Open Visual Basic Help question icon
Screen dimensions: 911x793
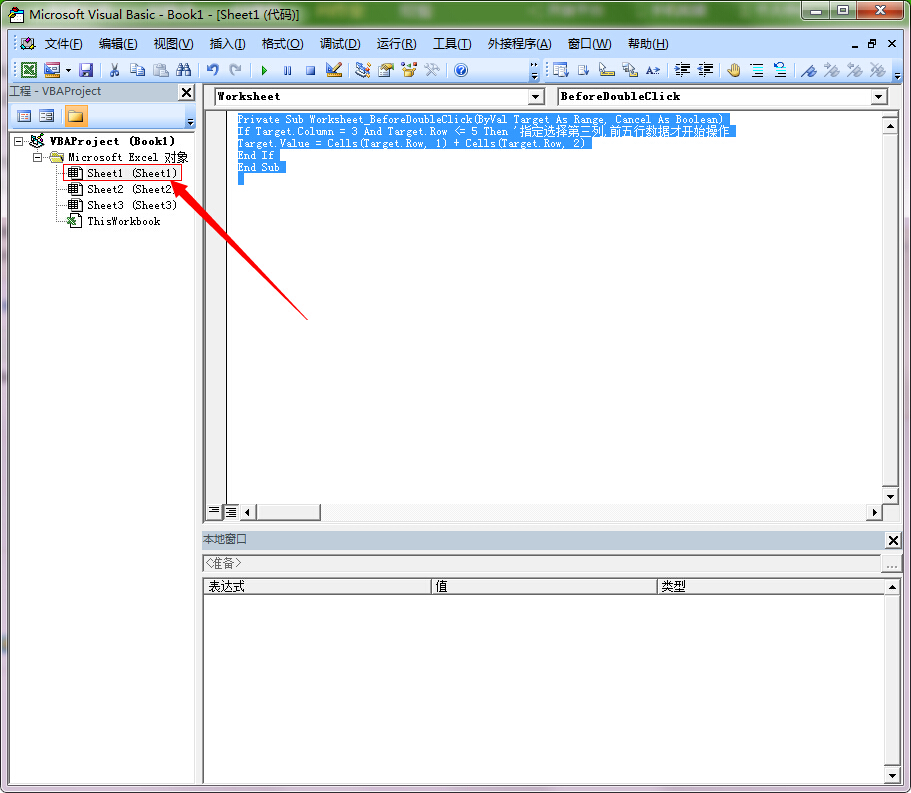pos(461,70)
